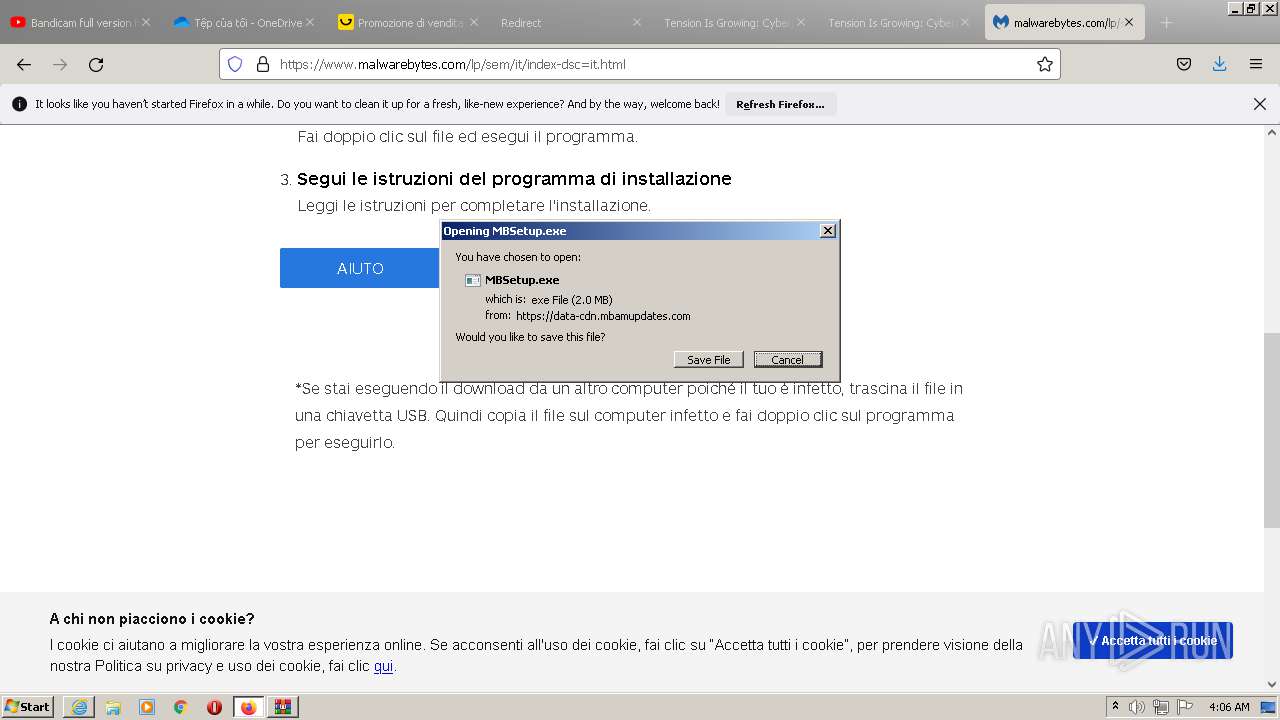This screenshot has height=720, width=1280.
Task: Open the media player taskbar icon
Action: 147,707
